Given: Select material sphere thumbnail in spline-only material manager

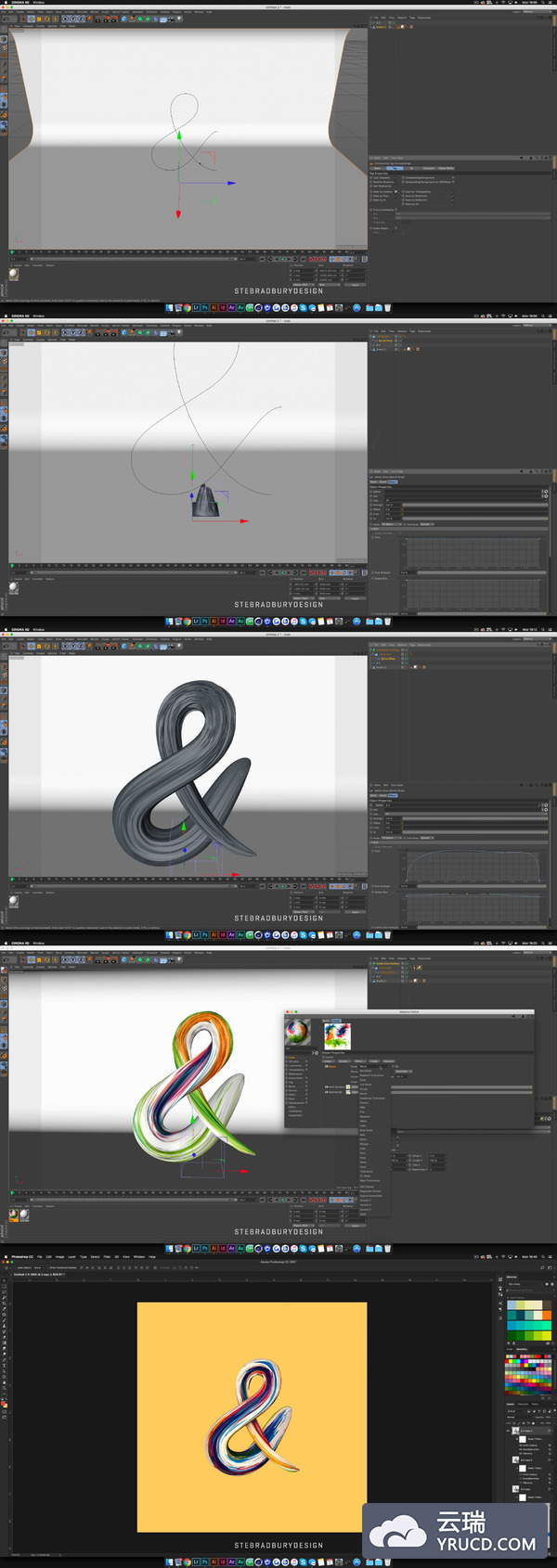Looking at the screenshot, I should [14, 273].
